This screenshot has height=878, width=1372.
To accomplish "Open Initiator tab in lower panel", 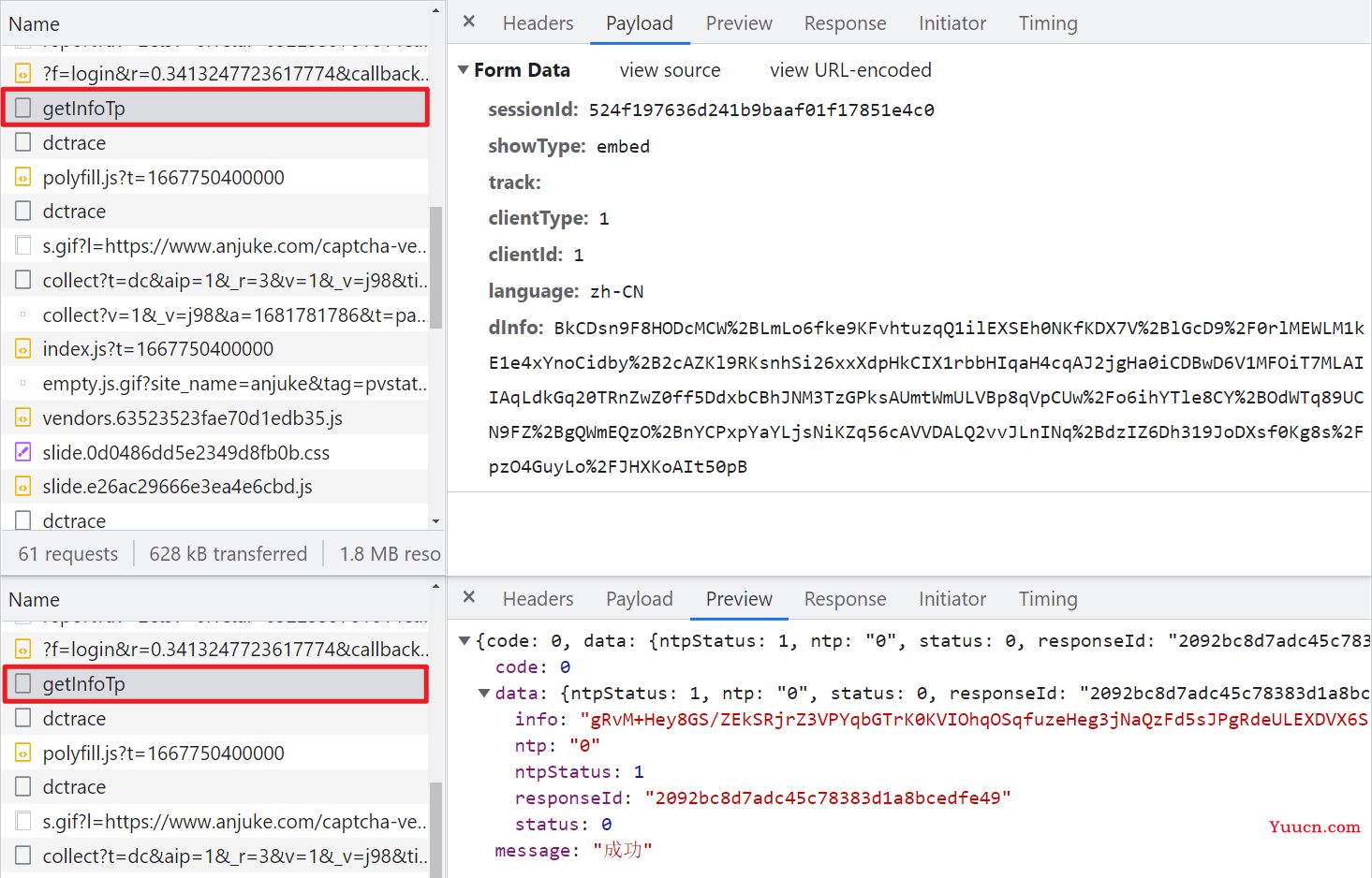I will click(952, 599).
